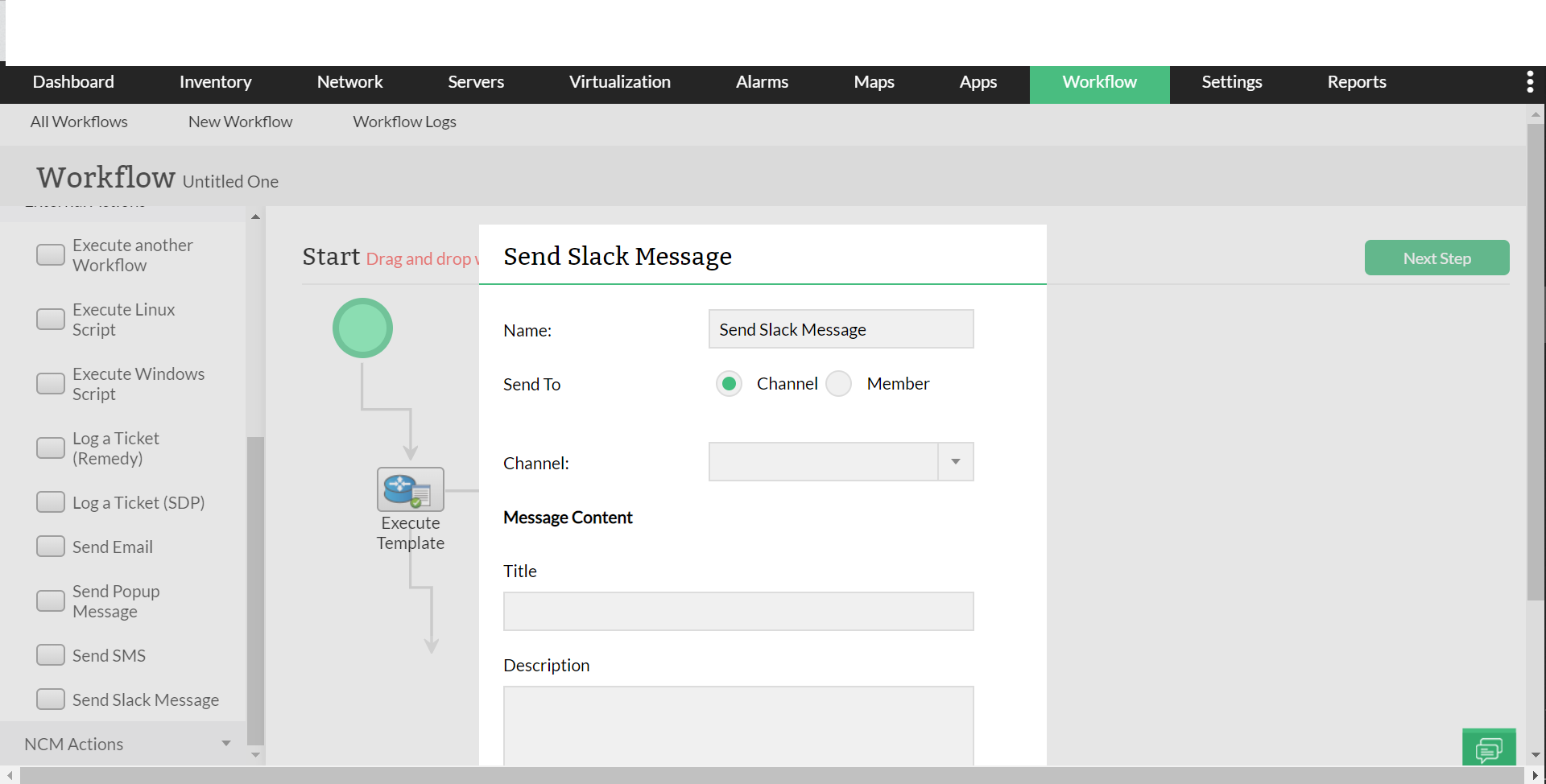
Task: Switch to the Settings tab
Action: pyautogui.click(x=1231, y=82)
